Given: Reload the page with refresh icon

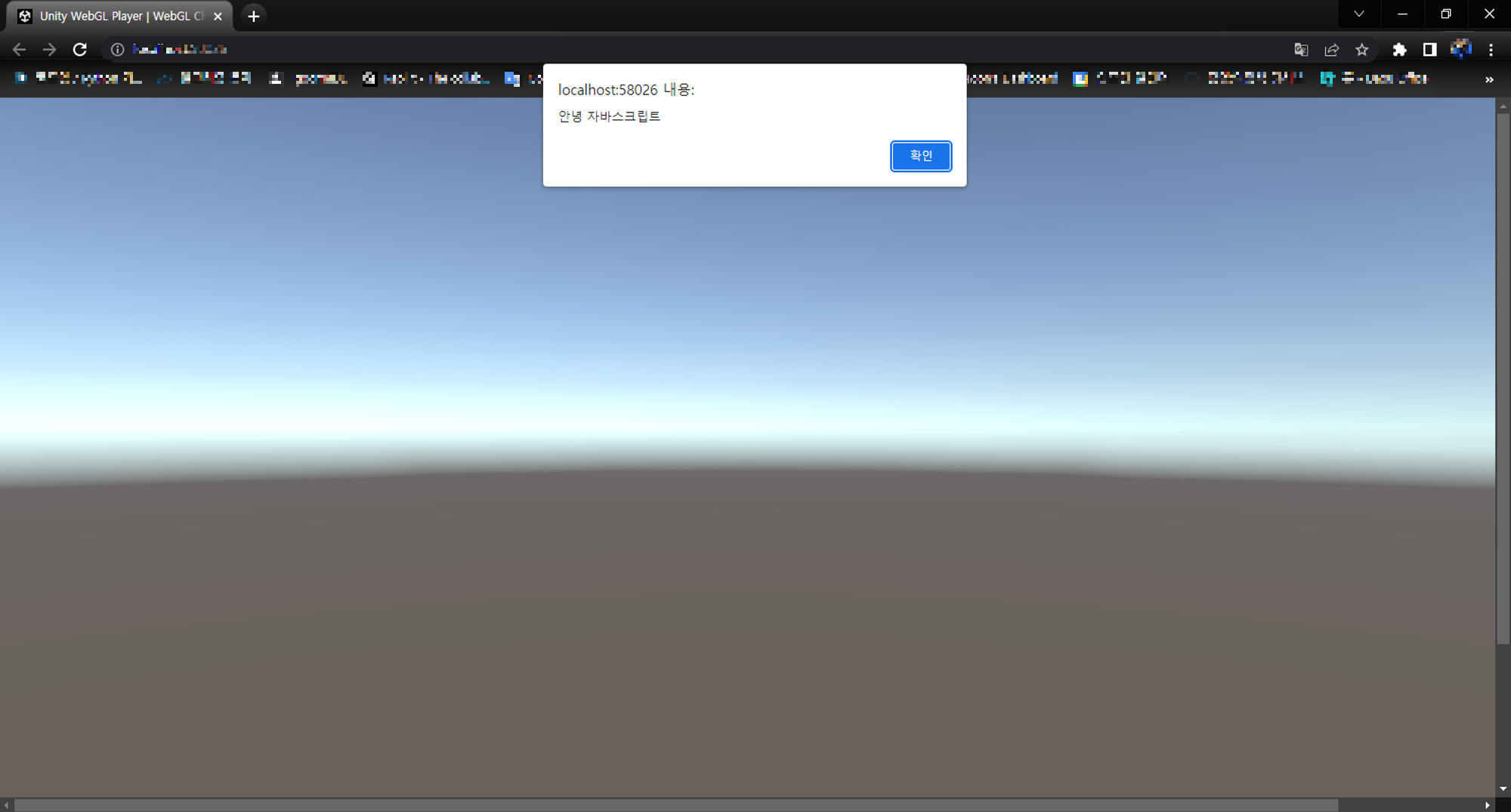Looking at the screenshot, I should click(80, 49).
